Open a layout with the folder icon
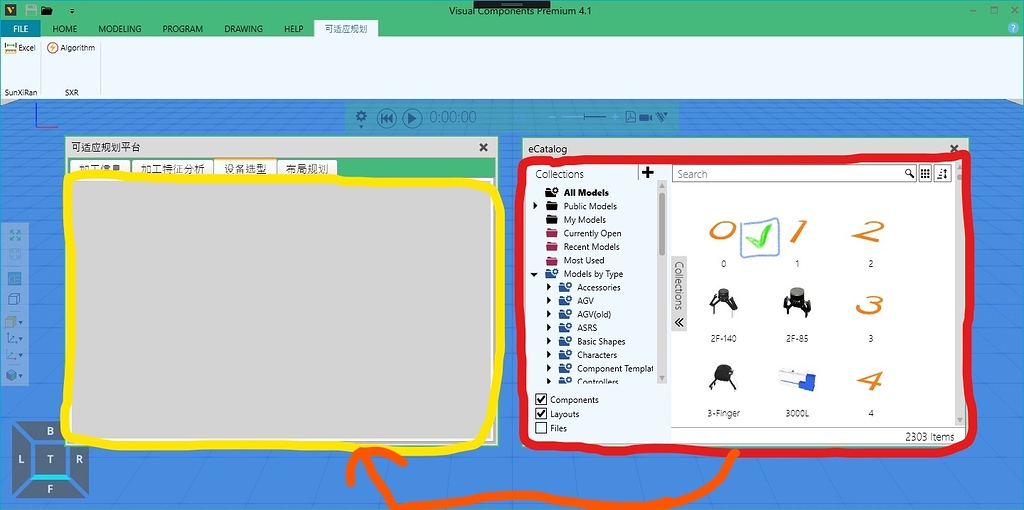This screenshot has height=510, width=1024. tap(46, 10)
